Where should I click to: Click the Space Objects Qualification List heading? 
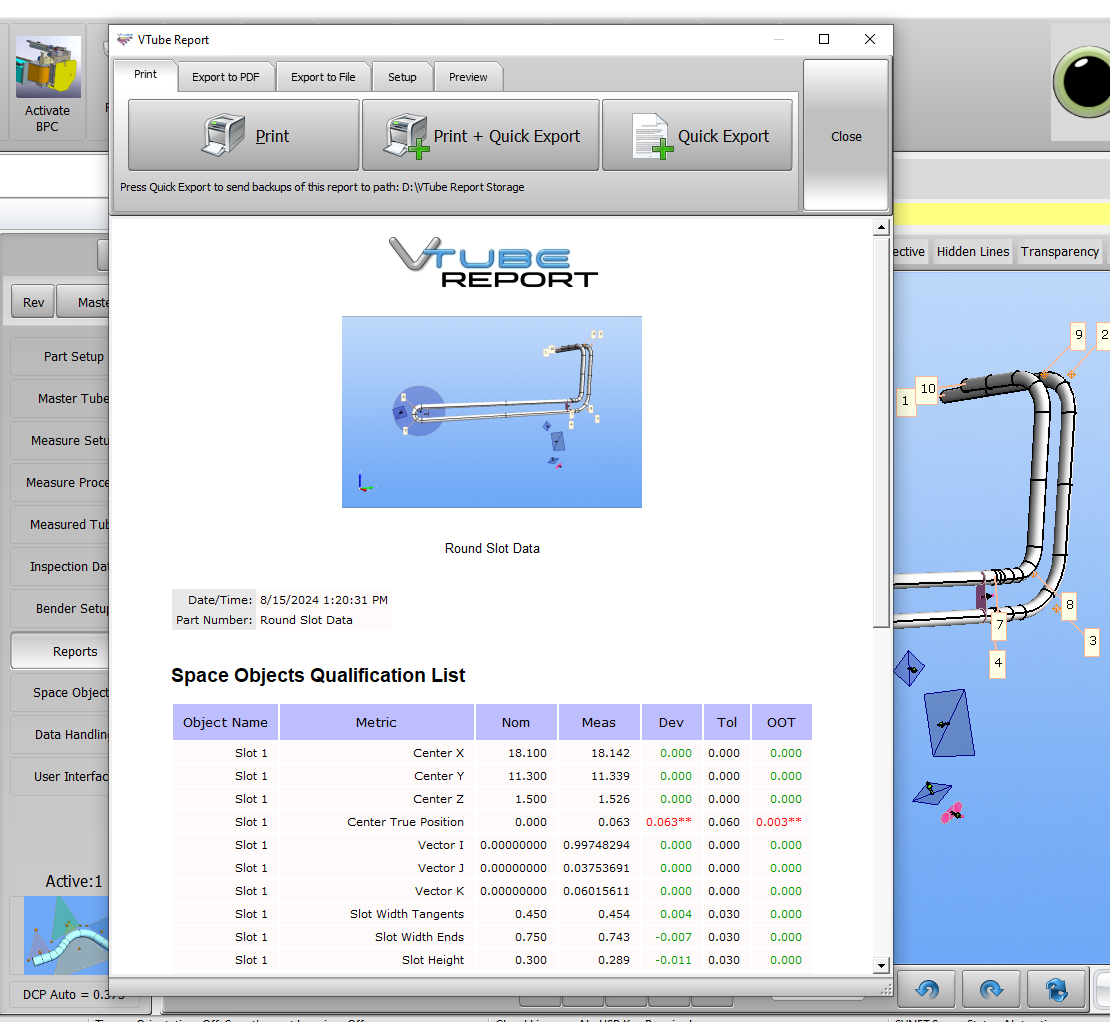pyautogui.click(x=318, y=675)
